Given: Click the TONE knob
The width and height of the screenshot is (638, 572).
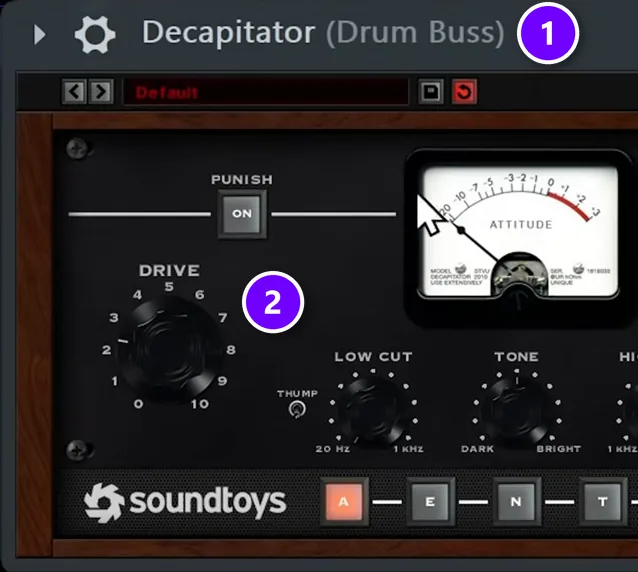Looking at the screenshot, I should point(517,411).
